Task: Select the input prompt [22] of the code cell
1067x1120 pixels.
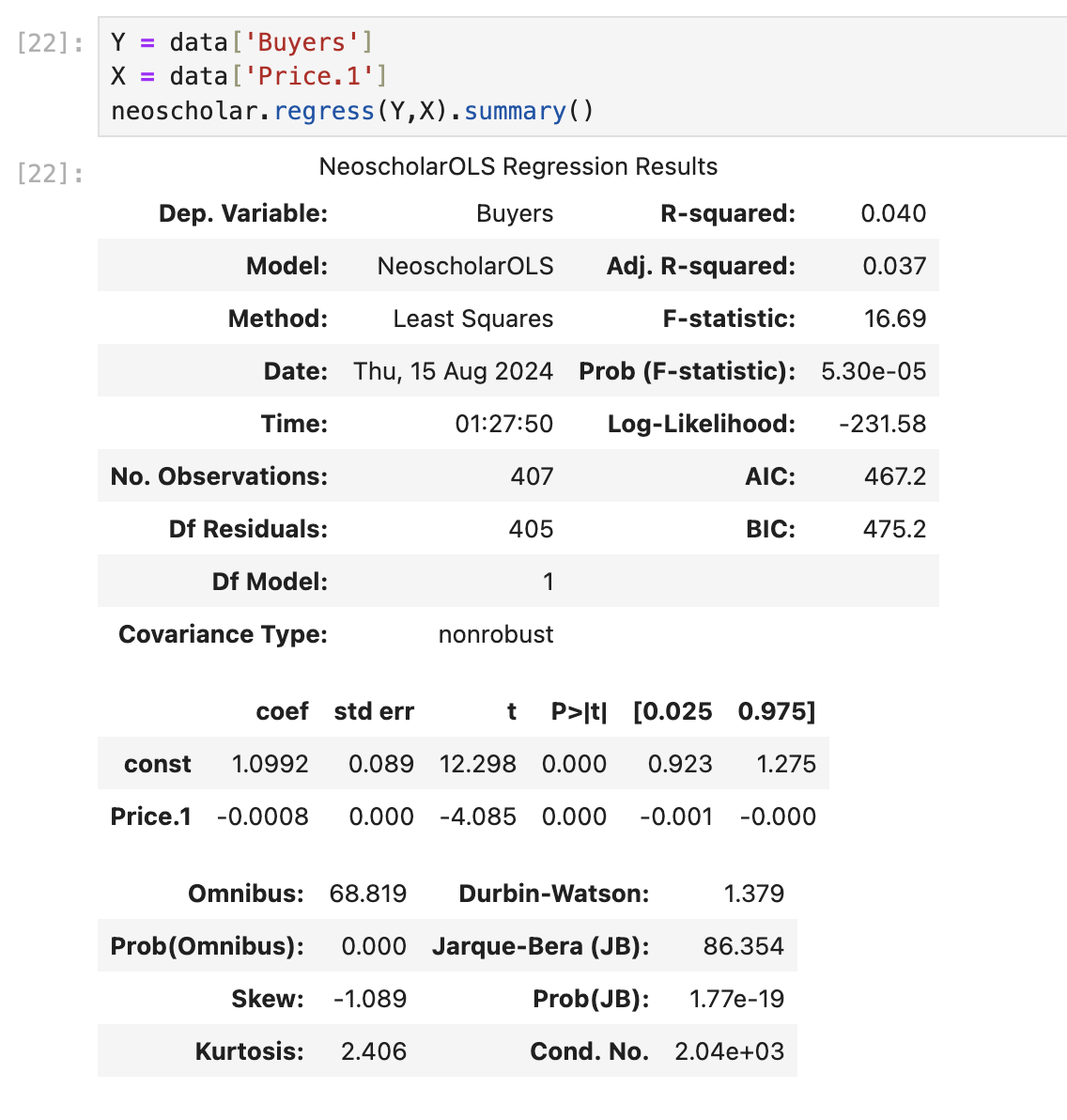Action: [x=50, y=43]
